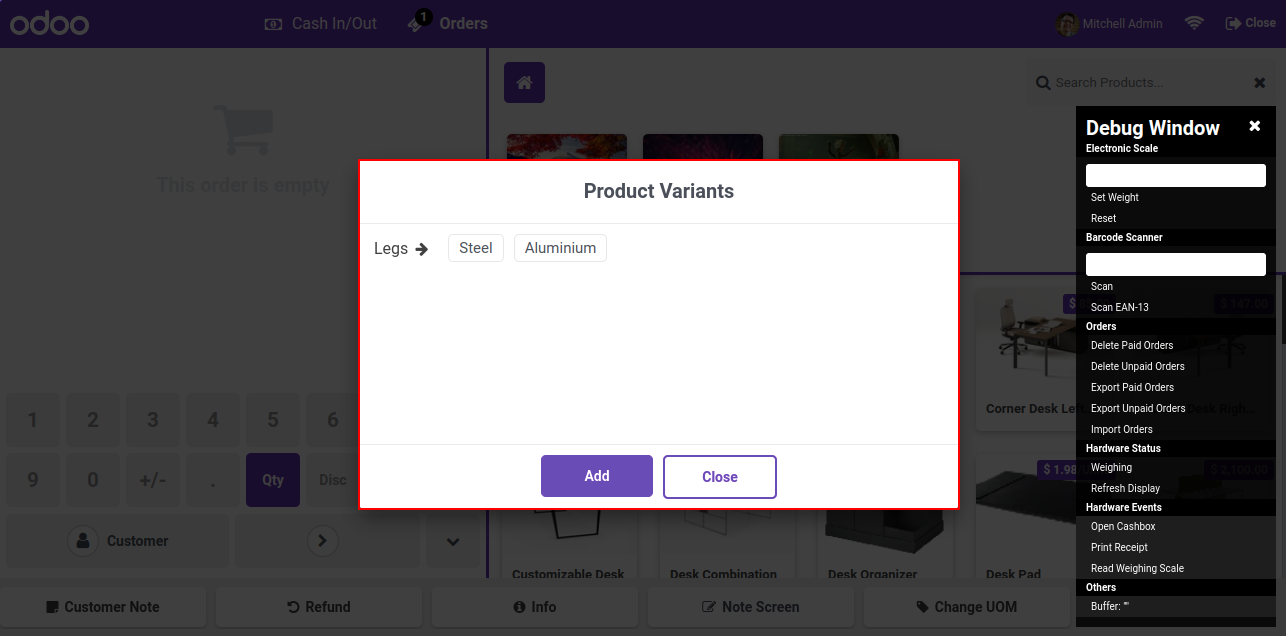Select Open Cashbox in the debug menu
The image size is (1286, 636).
point(1123,526)
